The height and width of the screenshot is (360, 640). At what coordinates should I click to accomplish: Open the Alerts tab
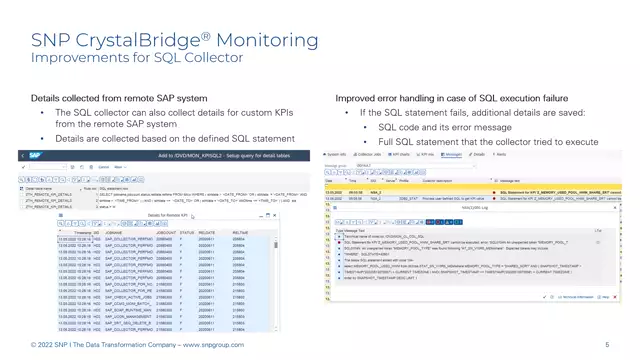[x=500, y=154]
